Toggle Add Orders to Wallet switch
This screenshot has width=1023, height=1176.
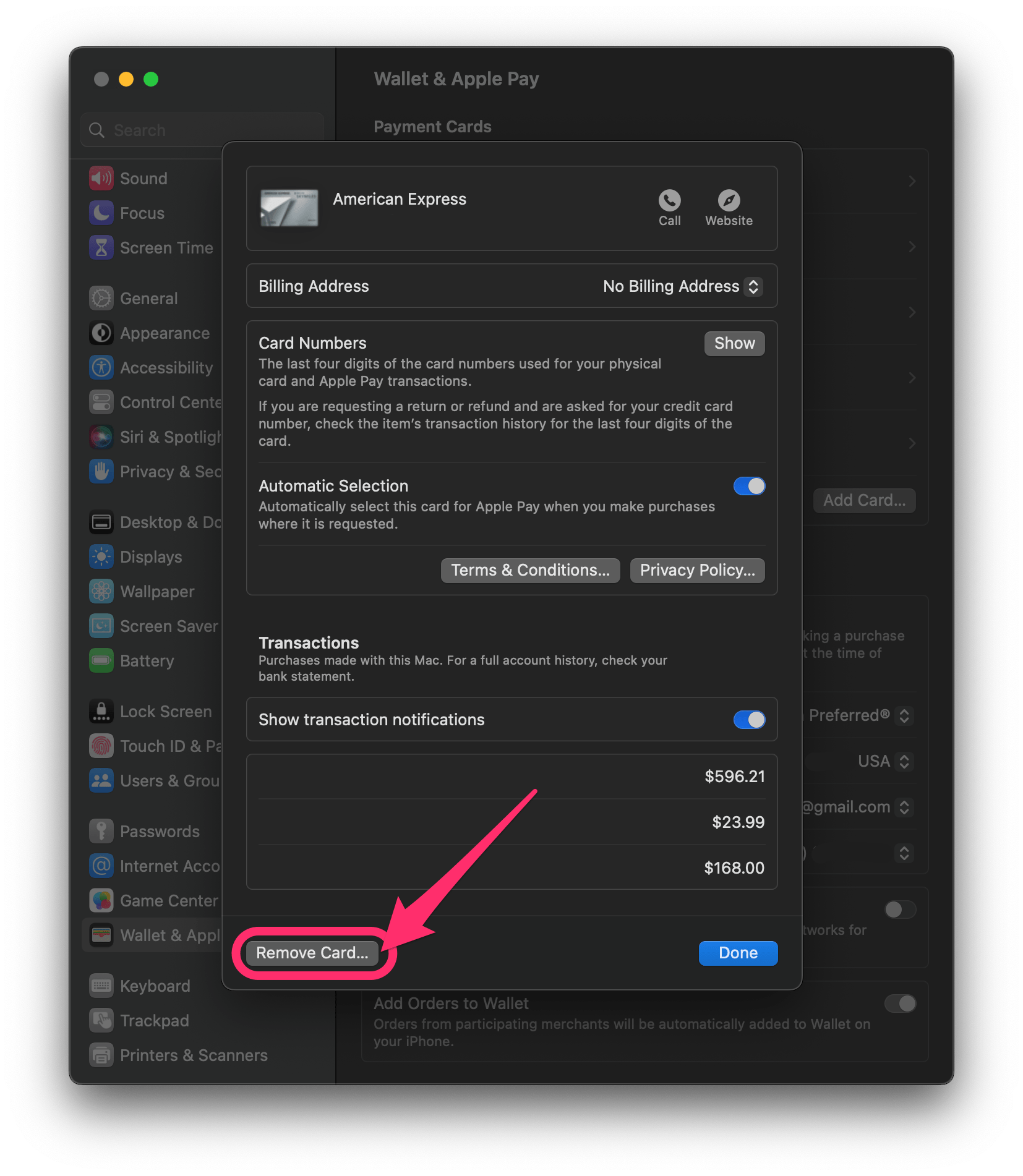pyautogui.click(x=900, y=1003)
